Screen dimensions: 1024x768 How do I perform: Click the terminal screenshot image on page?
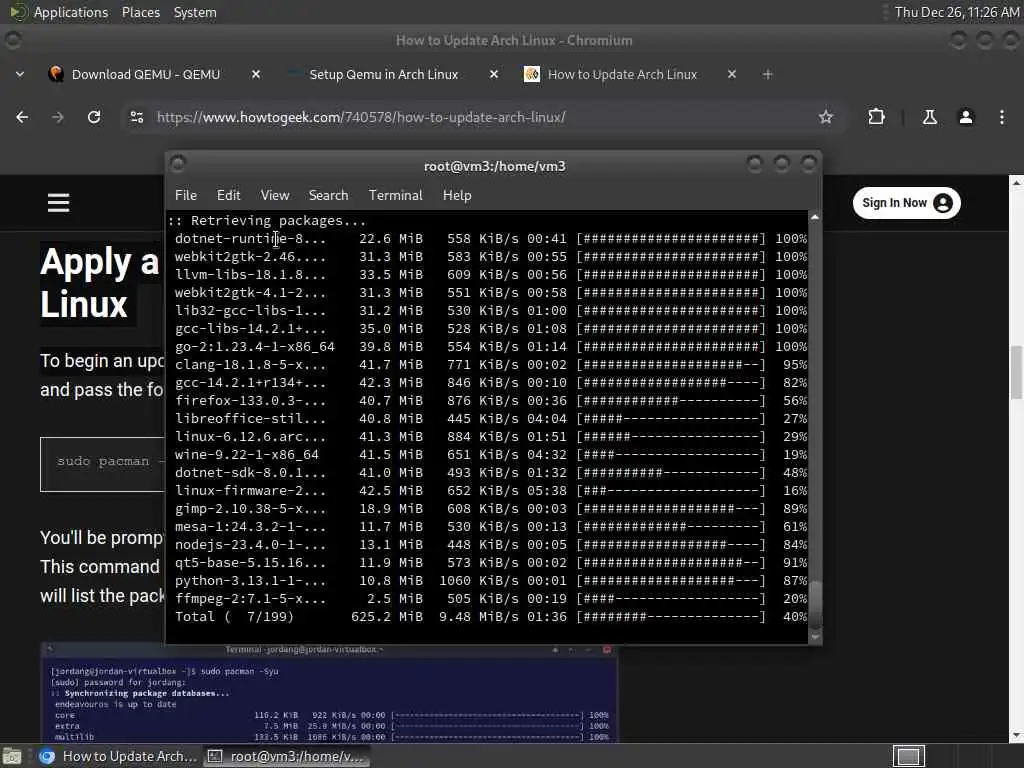(x=329, y=692)
